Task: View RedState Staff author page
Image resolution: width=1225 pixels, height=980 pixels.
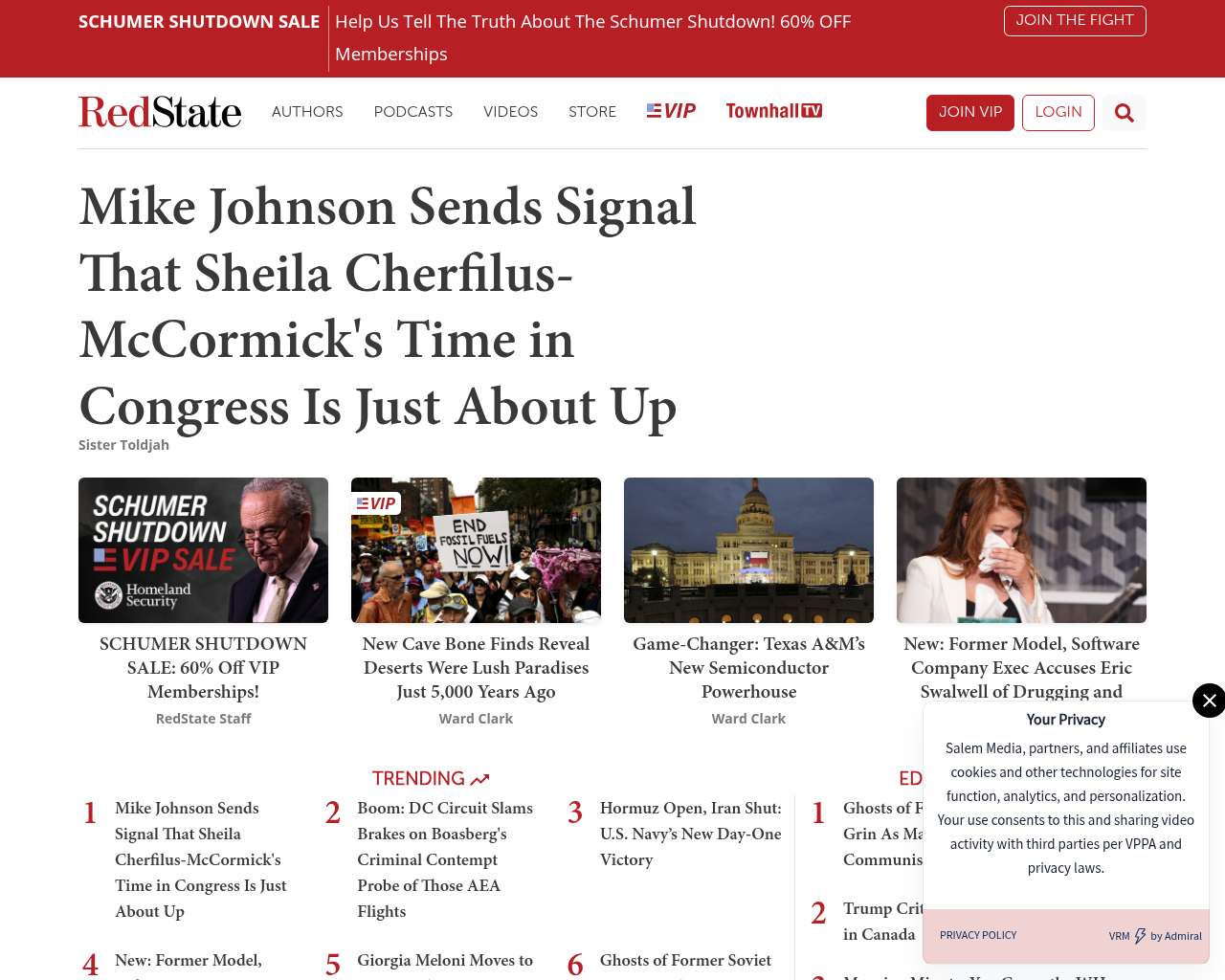Action: pyautogui.click(x=203, y=719)
